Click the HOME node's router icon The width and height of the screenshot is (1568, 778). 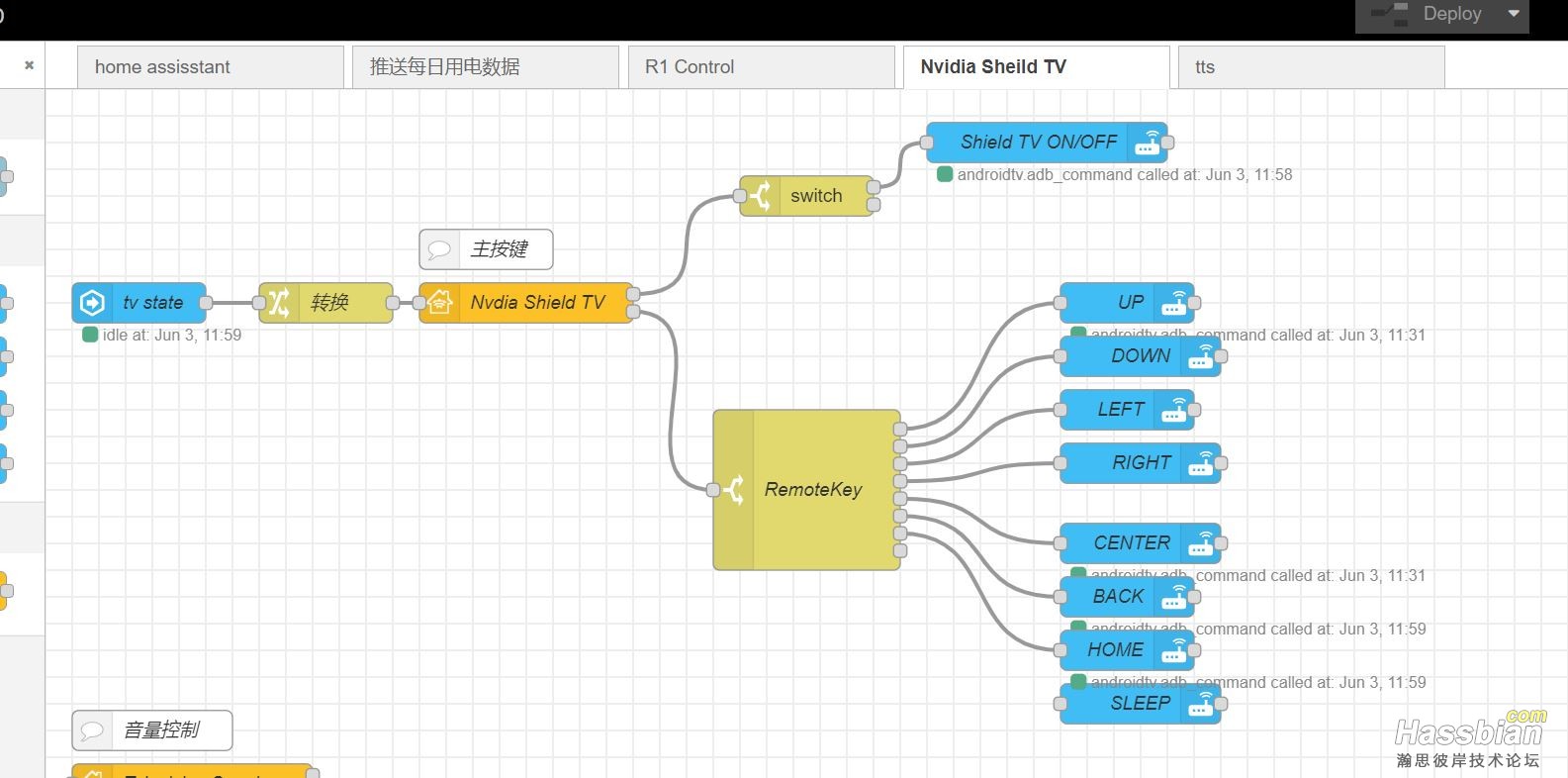(x=1174, y=650)
